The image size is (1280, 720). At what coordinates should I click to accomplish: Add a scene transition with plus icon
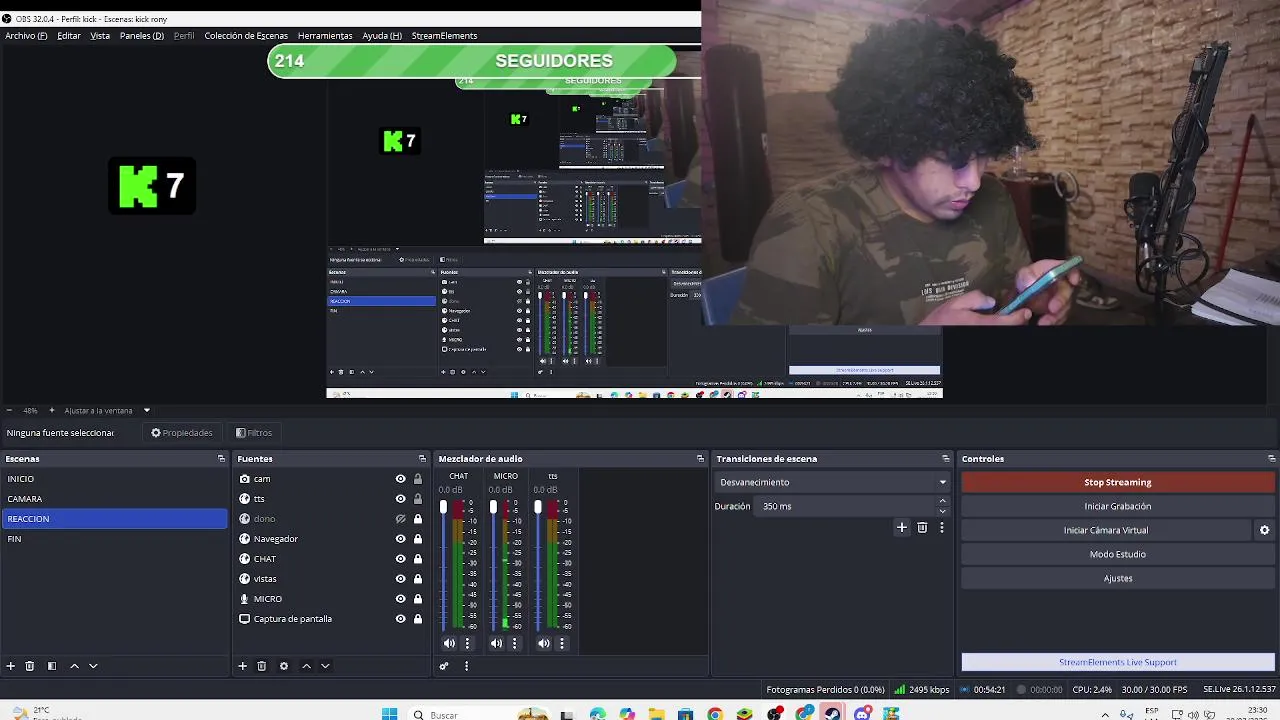tap(901, 527)
